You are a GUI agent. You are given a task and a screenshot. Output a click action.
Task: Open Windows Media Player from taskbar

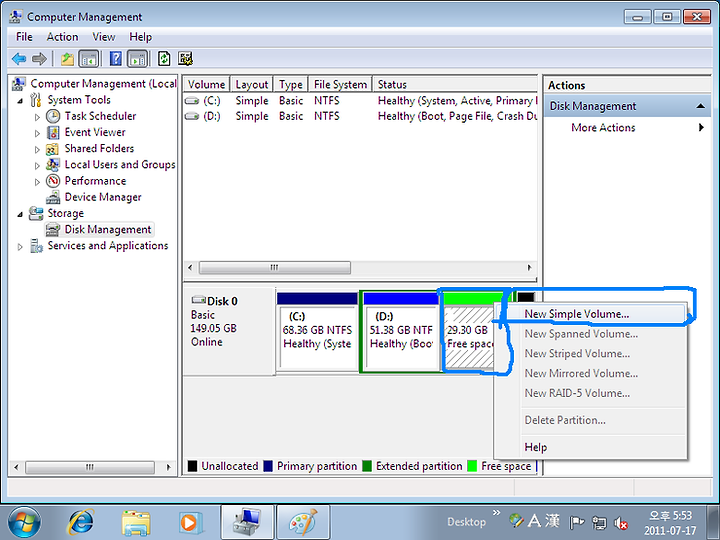pos(190,523)
